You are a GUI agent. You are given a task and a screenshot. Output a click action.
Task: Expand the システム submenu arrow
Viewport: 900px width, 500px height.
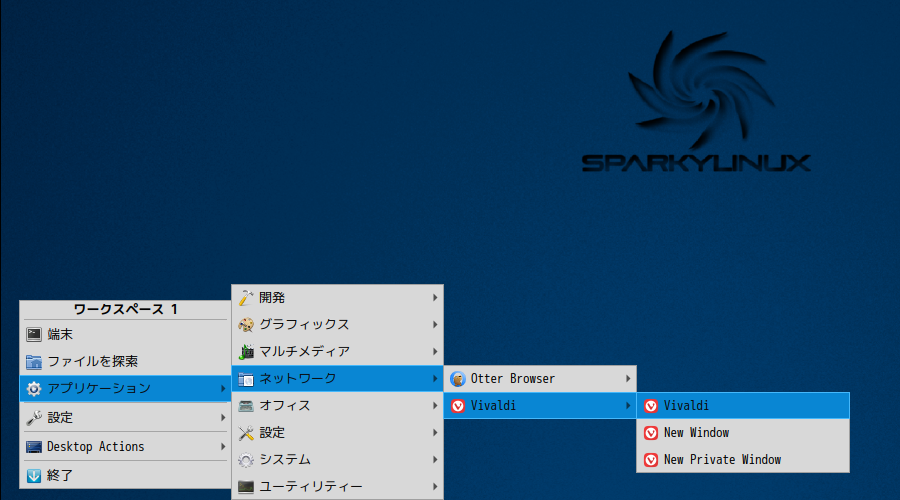point(435,460)
